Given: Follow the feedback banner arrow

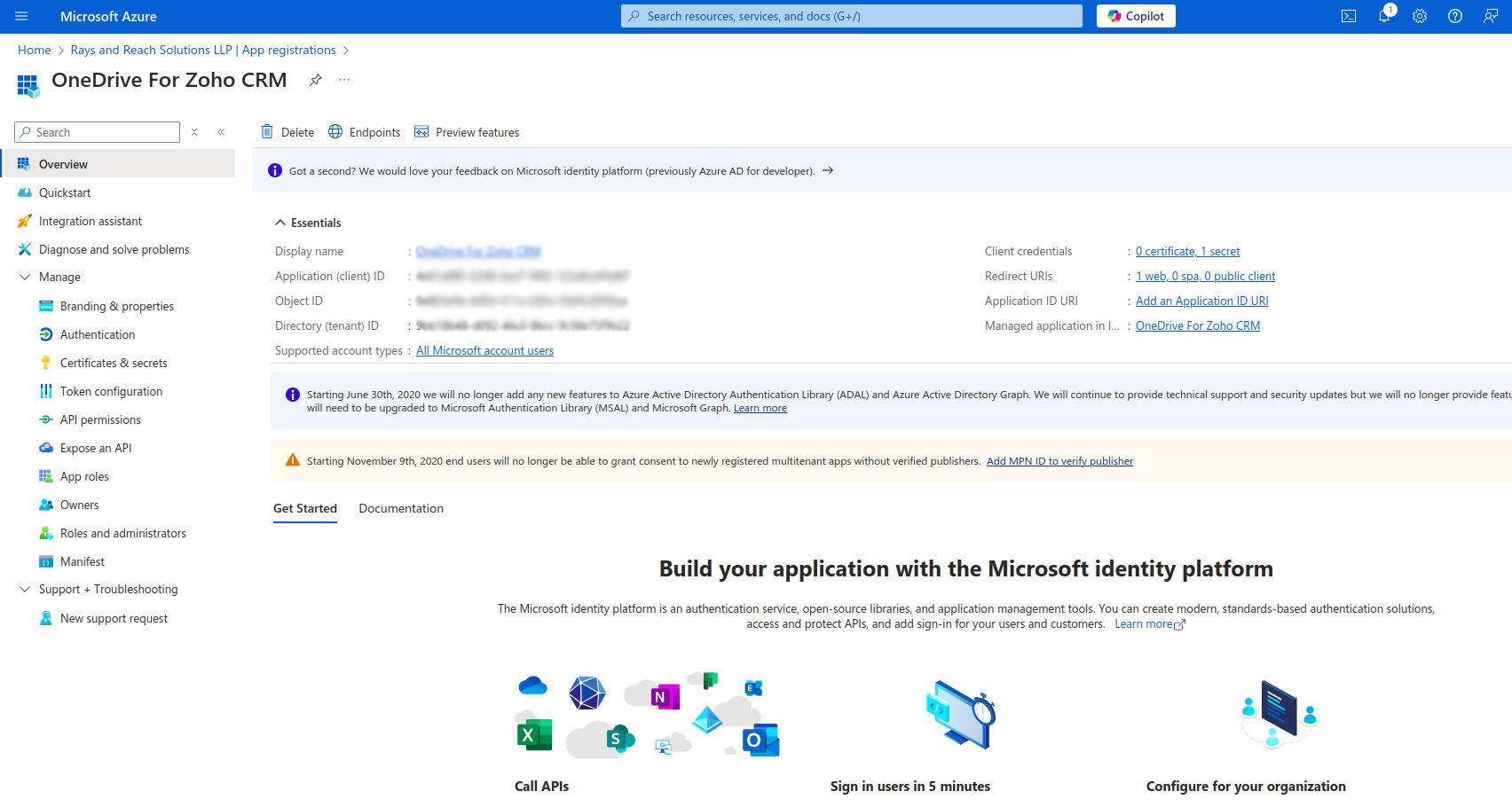Looking at the screenshot, I should coord(828,170).
